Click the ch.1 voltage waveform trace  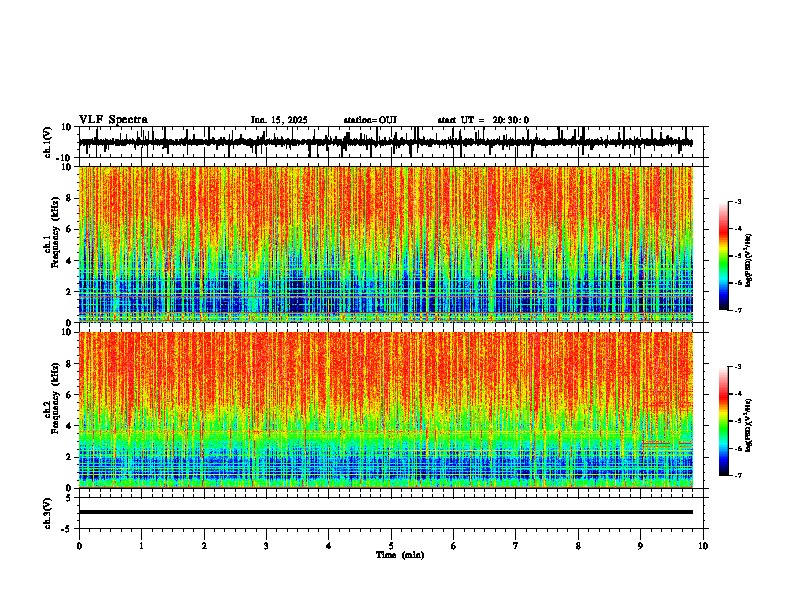coord(385,142)
